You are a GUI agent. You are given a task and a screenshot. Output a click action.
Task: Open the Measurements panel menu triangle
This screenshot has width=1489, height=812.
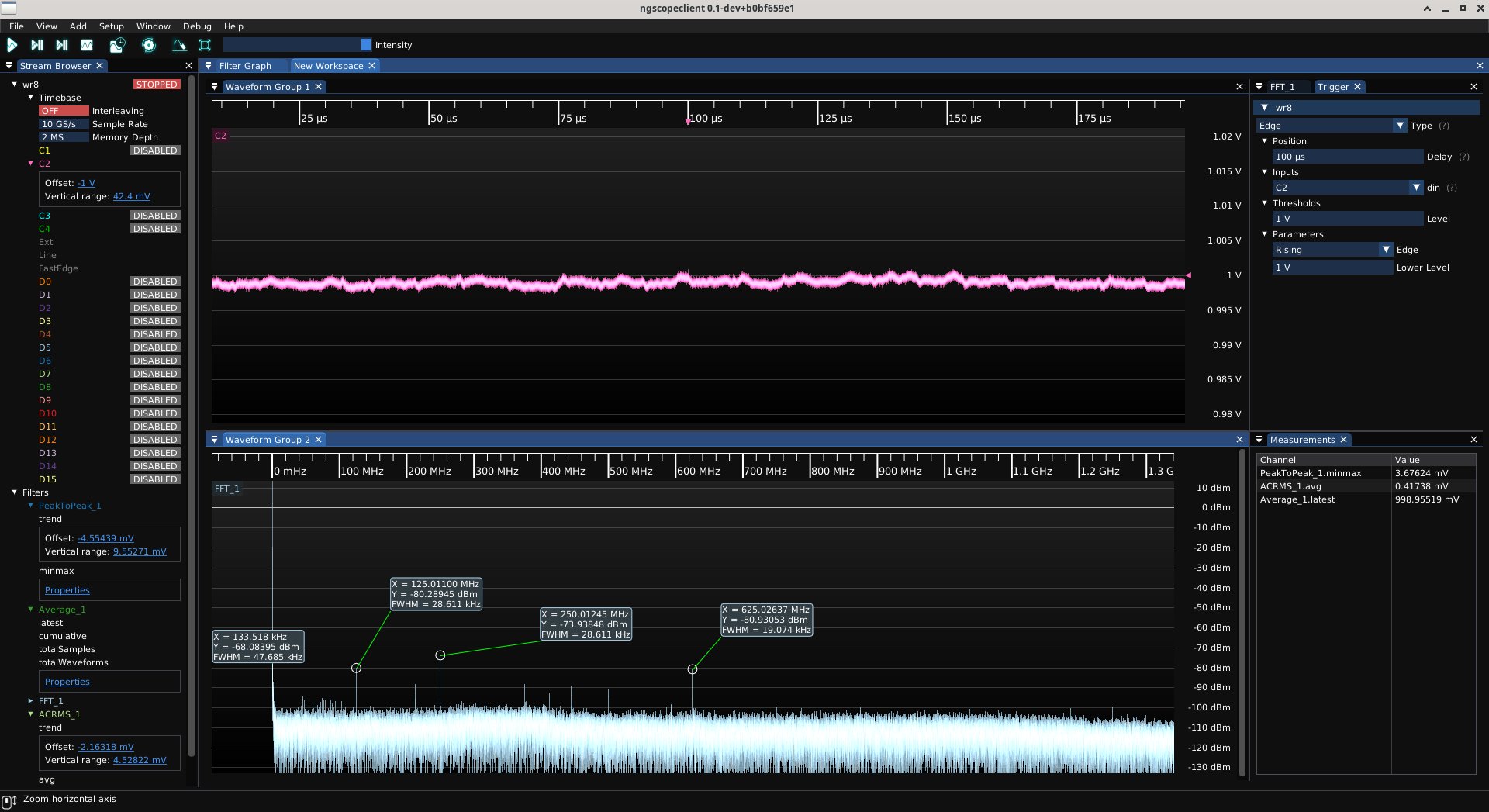coord(1259,440)
